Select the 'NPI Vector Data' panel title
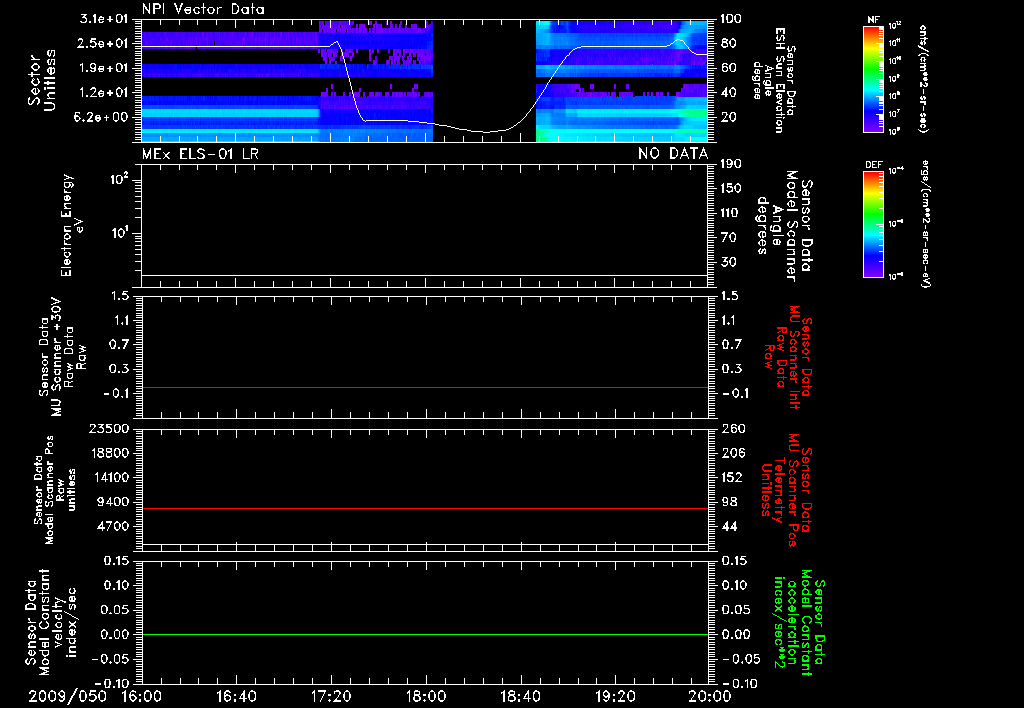The width and height of the screenshot is (1024, 708). pyautogui.click(x=203, y=9)
